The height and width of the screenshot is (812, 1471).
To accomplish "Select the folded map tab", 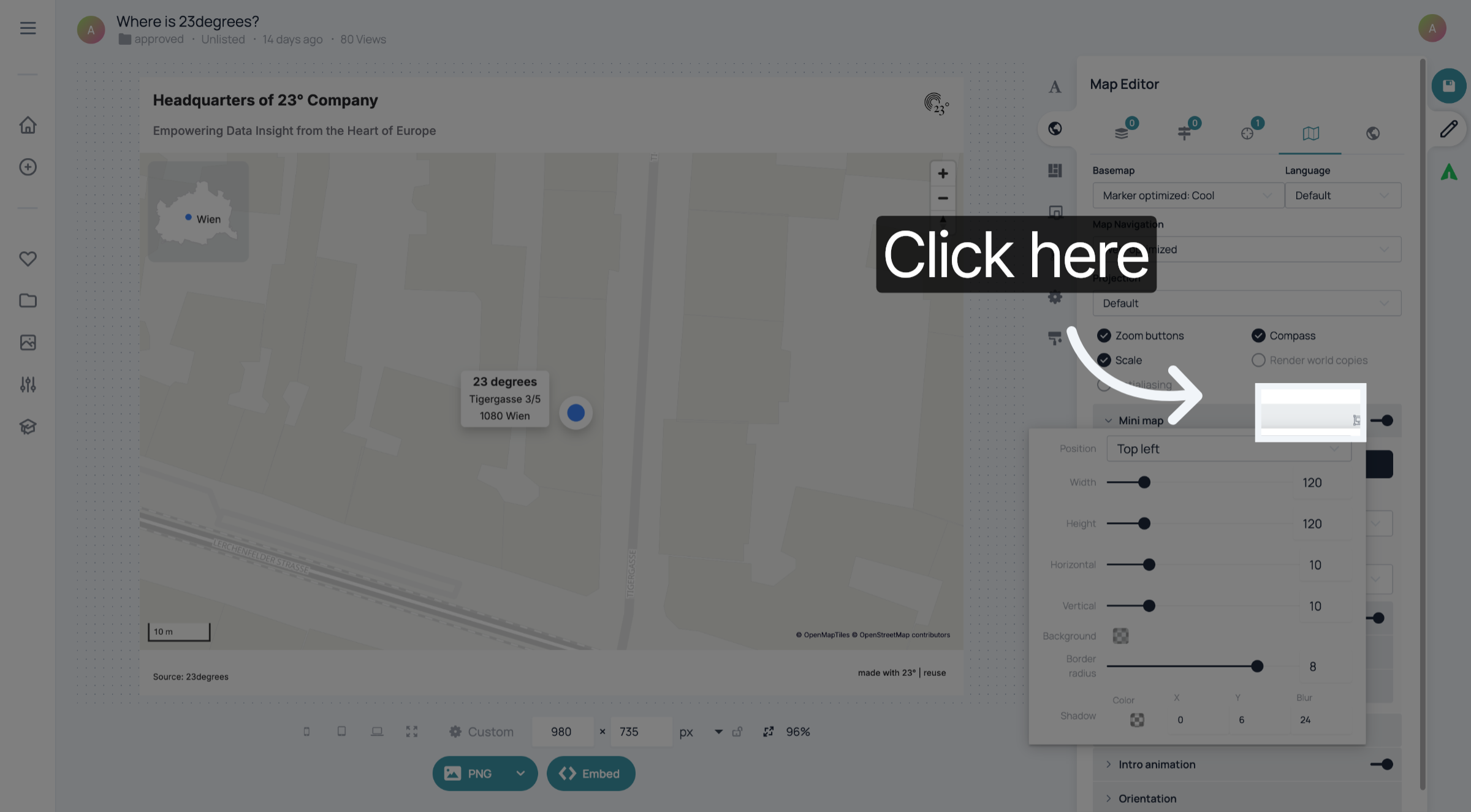I will [x=1310, y=133].
